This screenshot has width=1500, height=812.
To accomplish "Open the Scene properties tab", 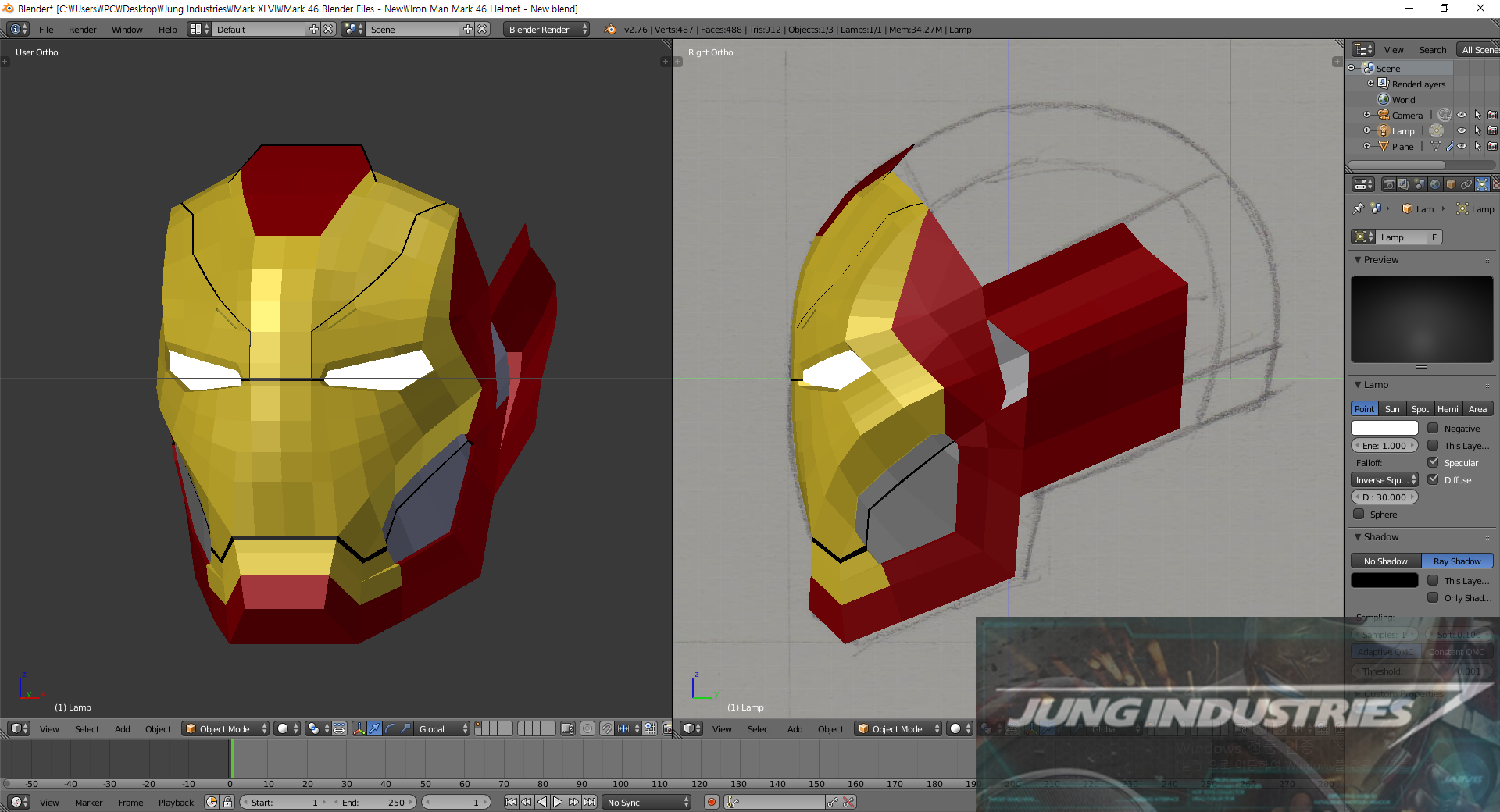I will tap(1420, 184).
